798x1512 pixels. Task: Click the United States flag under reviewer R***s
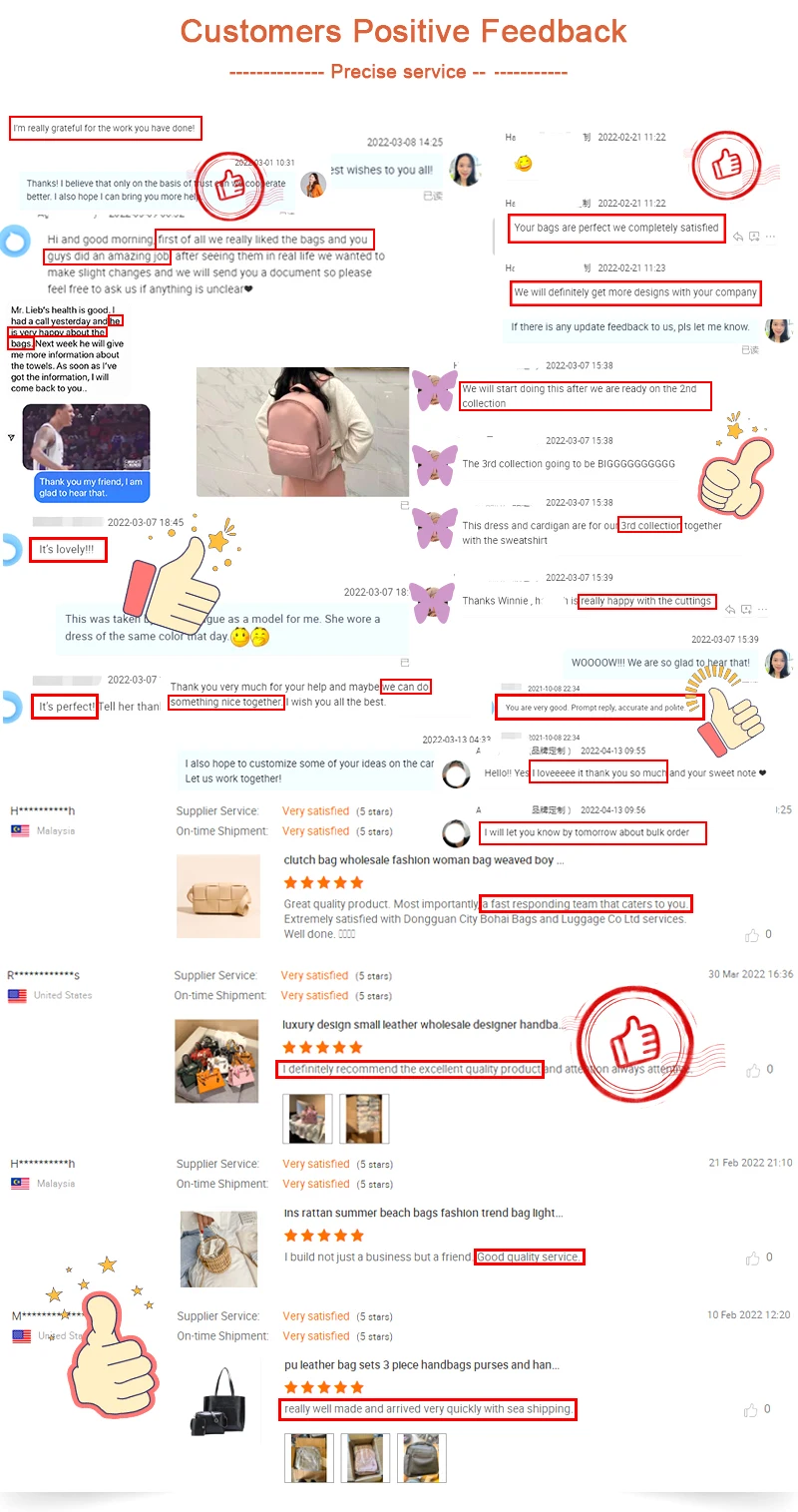[17, 996]
